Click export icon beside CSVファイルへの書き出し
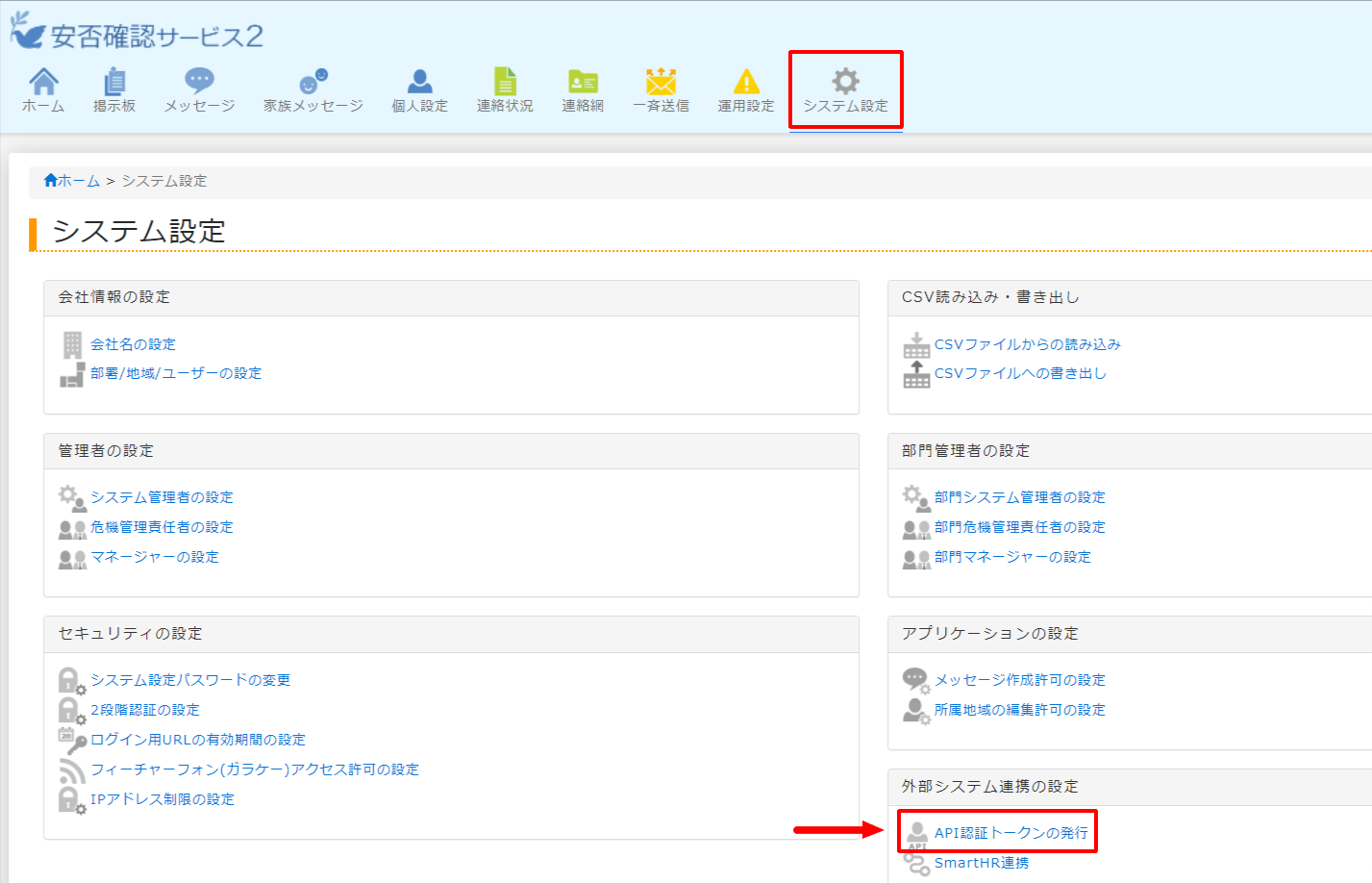1372x883 pixels. tap(917, 374)
